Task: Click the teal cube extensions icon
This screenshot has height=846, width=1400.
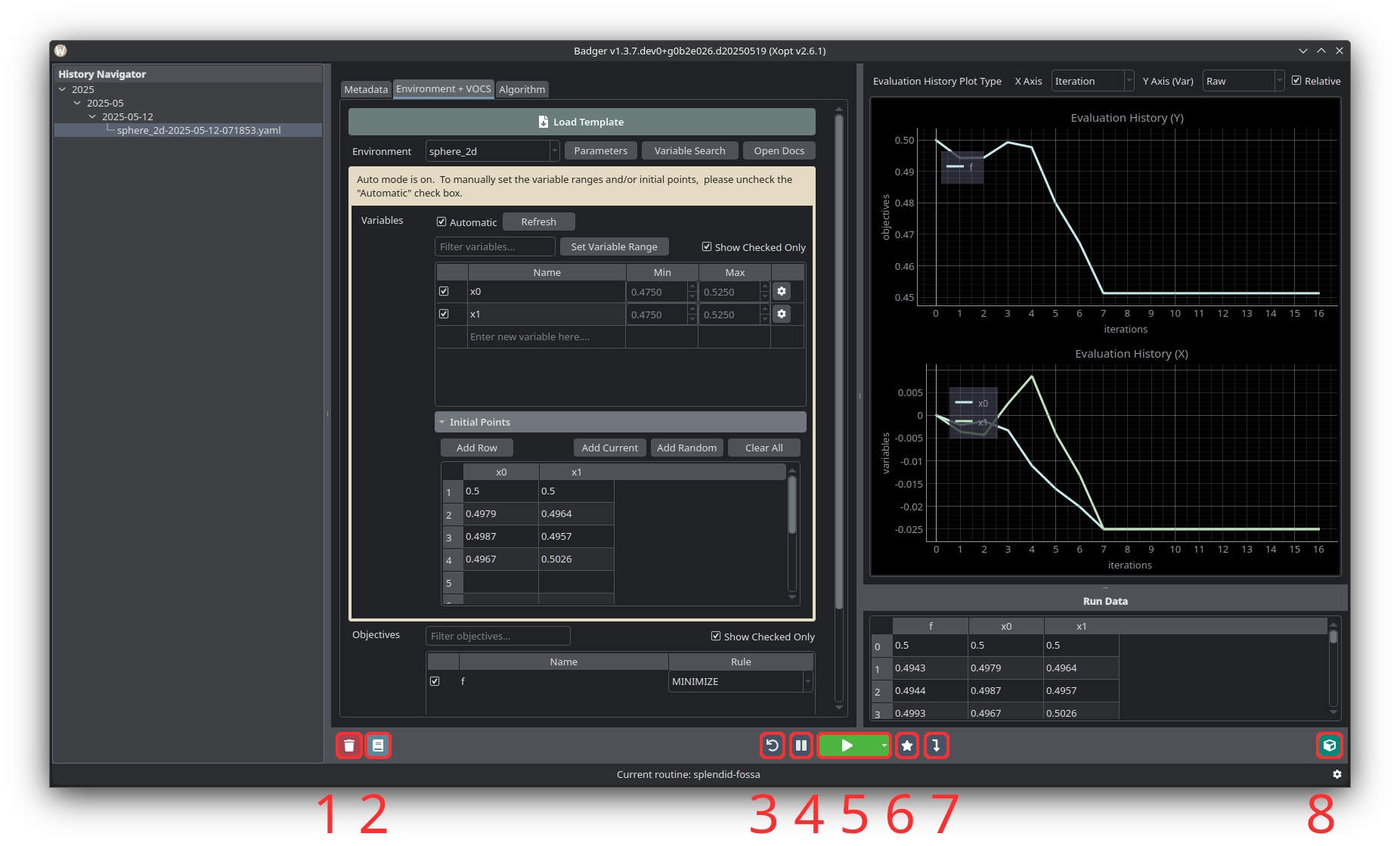Action: pyautogui.click(x=1329, y=745)
